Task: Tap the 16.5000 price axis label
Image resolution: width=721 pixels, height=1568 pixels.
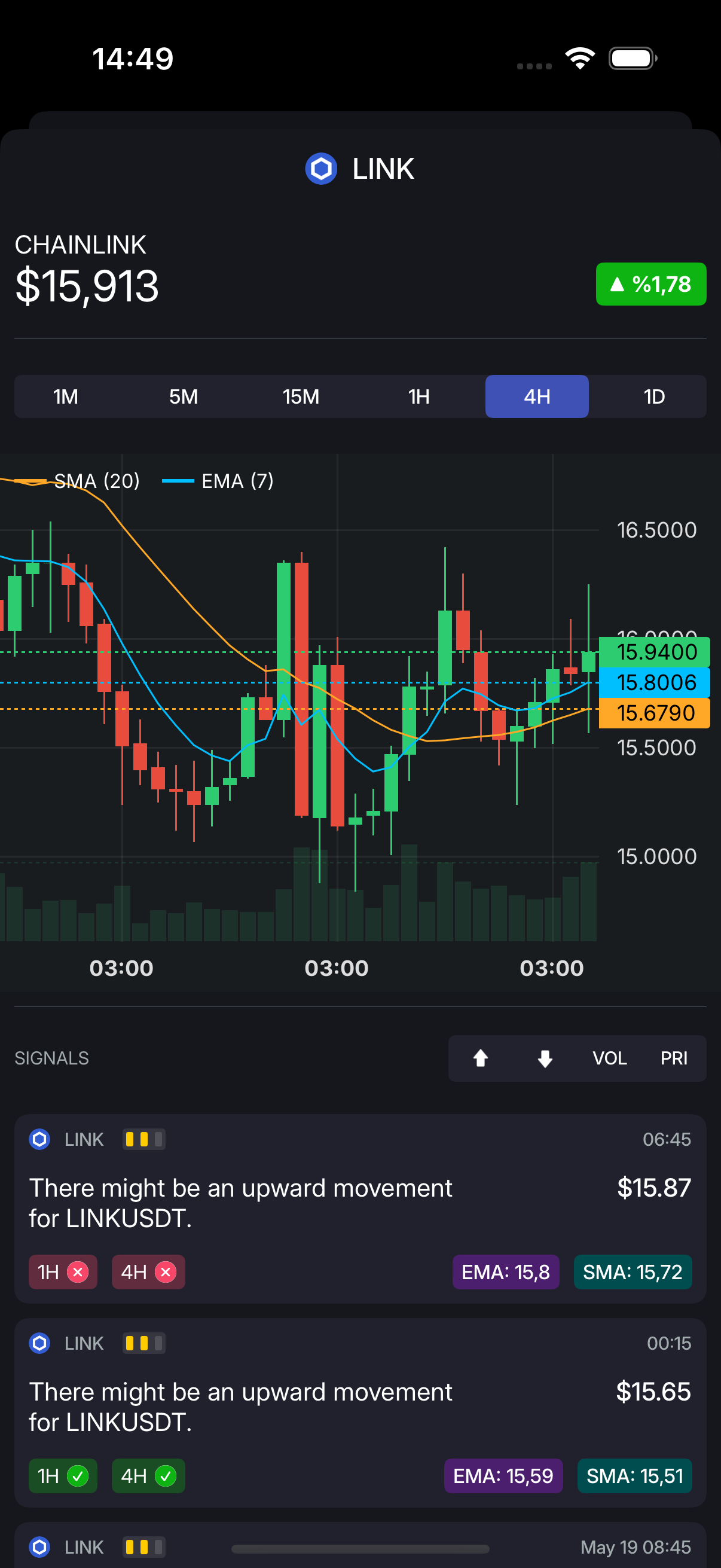Action: [x=656, y=530]
